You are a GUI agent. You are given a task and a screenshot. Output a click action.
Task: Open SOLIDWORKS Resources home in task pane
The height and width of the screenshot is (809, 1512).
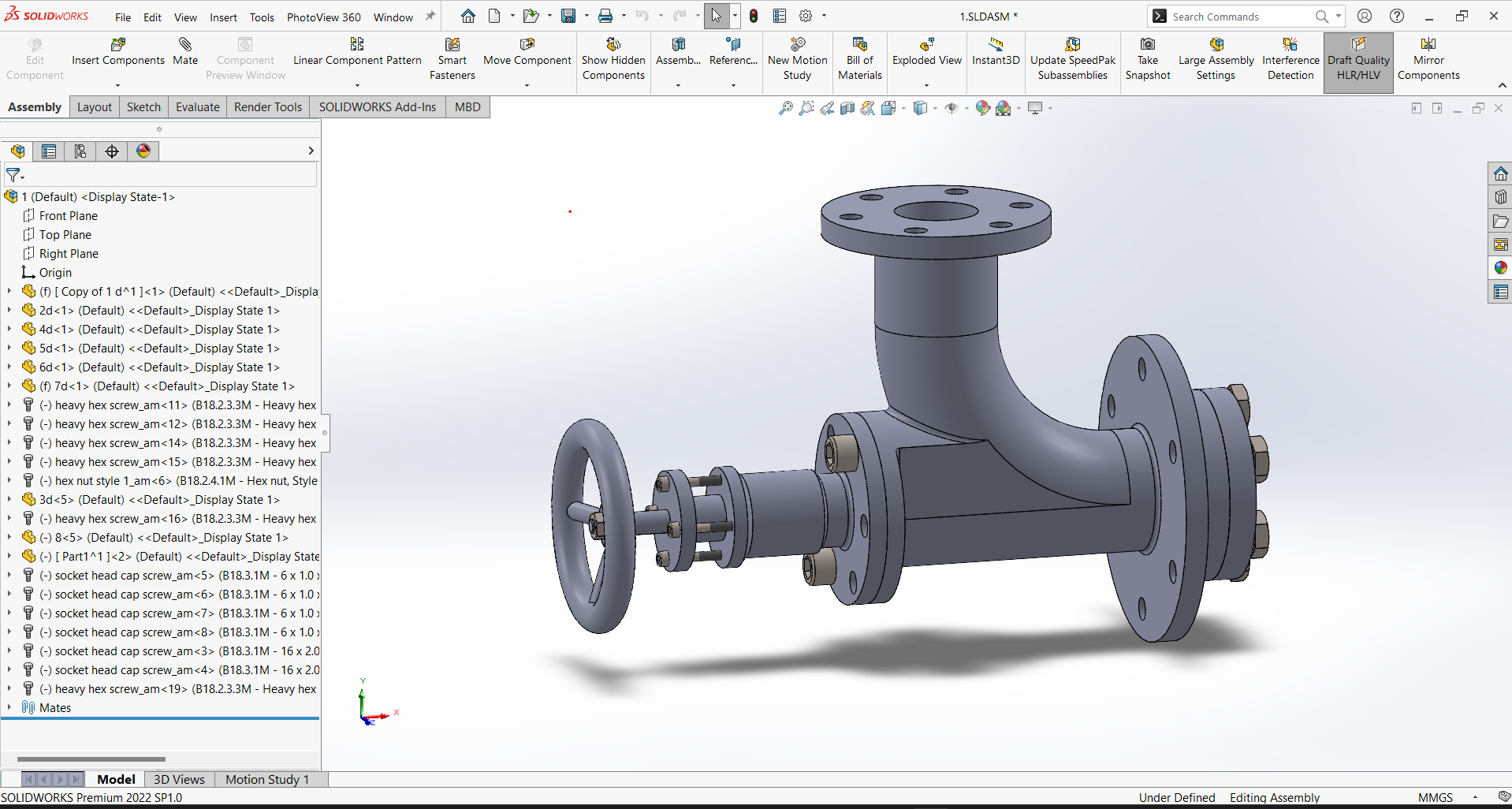[x=1500, y=173]
